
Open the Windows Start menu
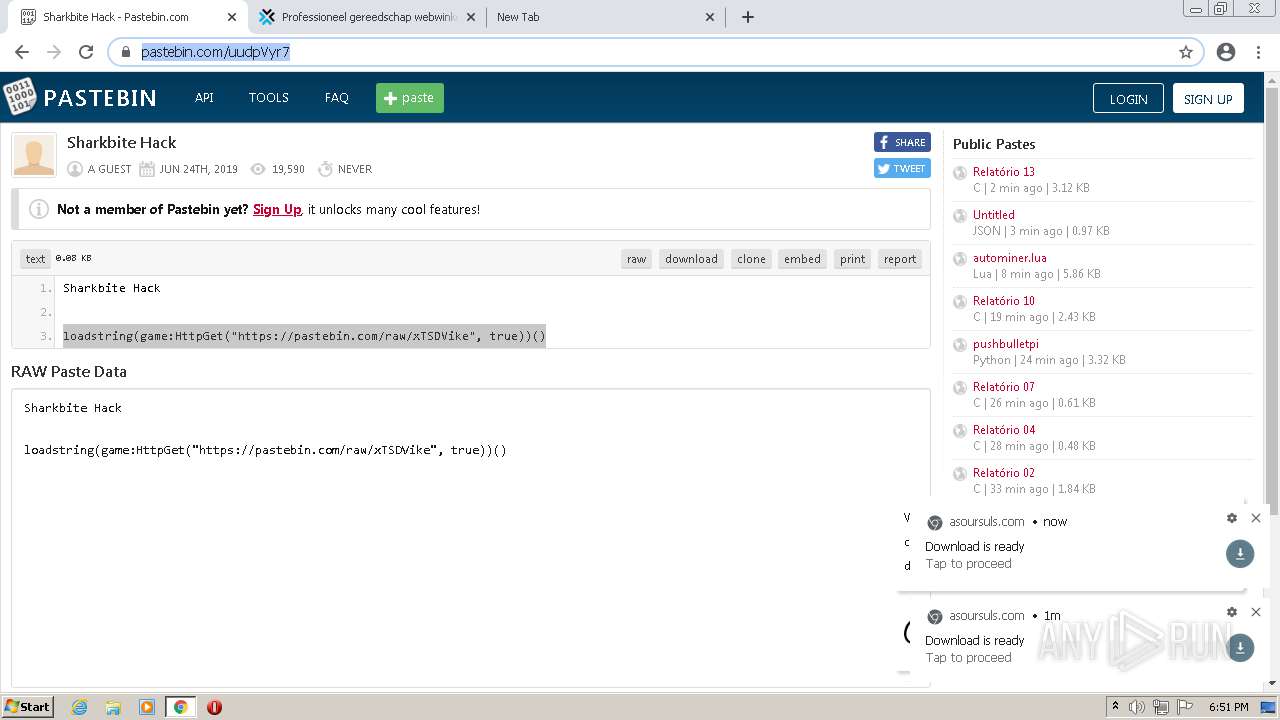coord(27,707)
